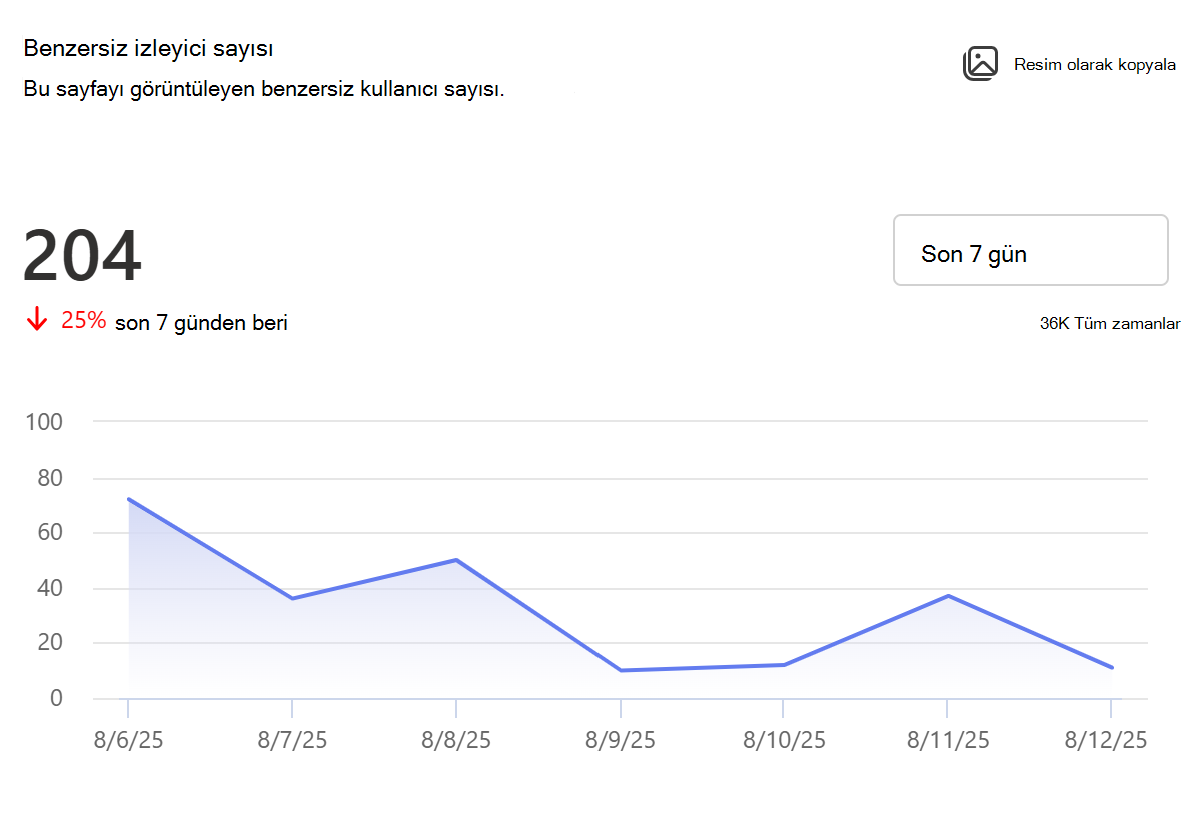The height and width of the screenshot is (820, 1192).
Task: Click the '8/12/25' axis date label
Action: [1106, 739]
